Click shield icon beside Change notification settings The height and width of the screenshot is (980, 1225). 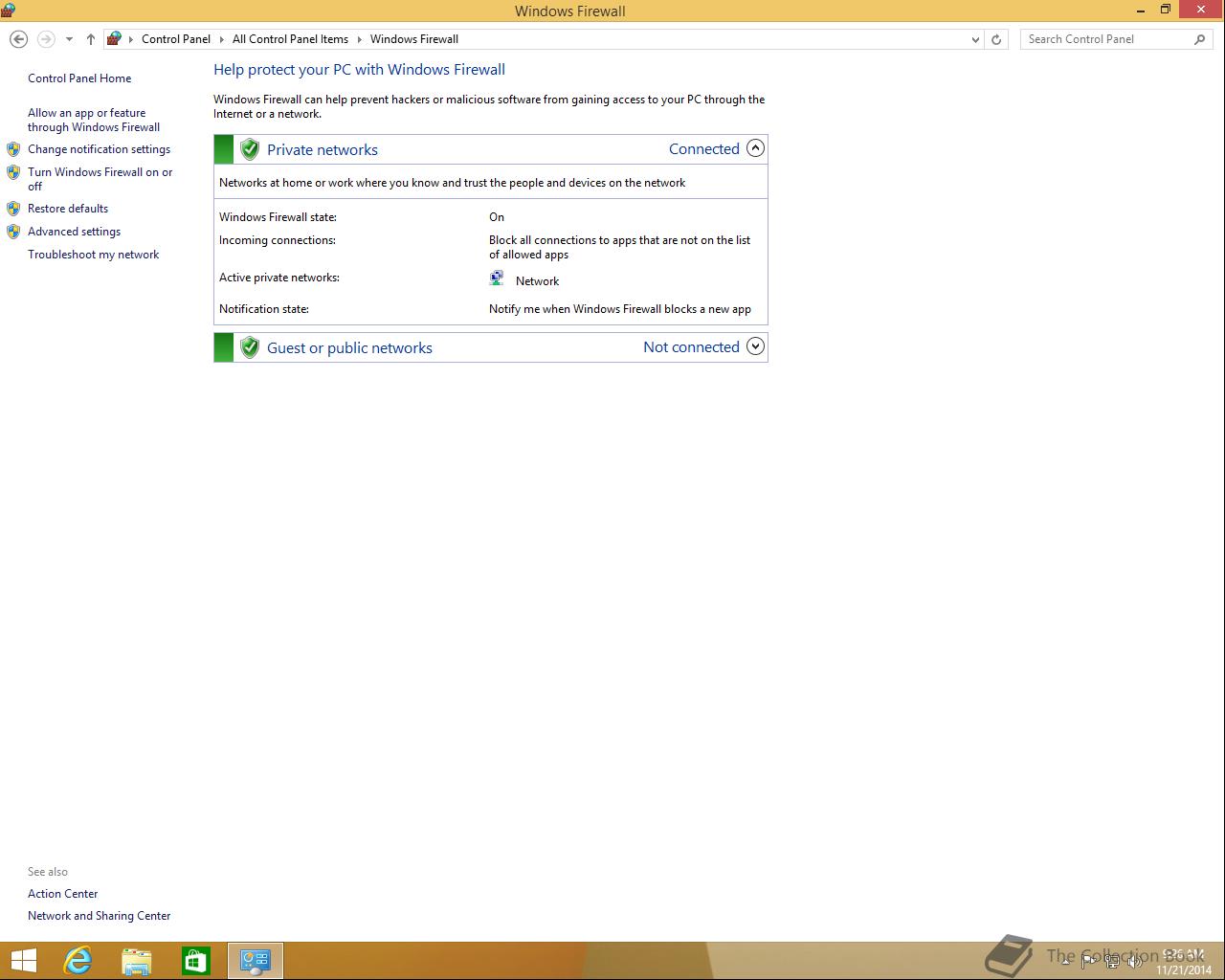pyautogui.click(x=13, y=149)
